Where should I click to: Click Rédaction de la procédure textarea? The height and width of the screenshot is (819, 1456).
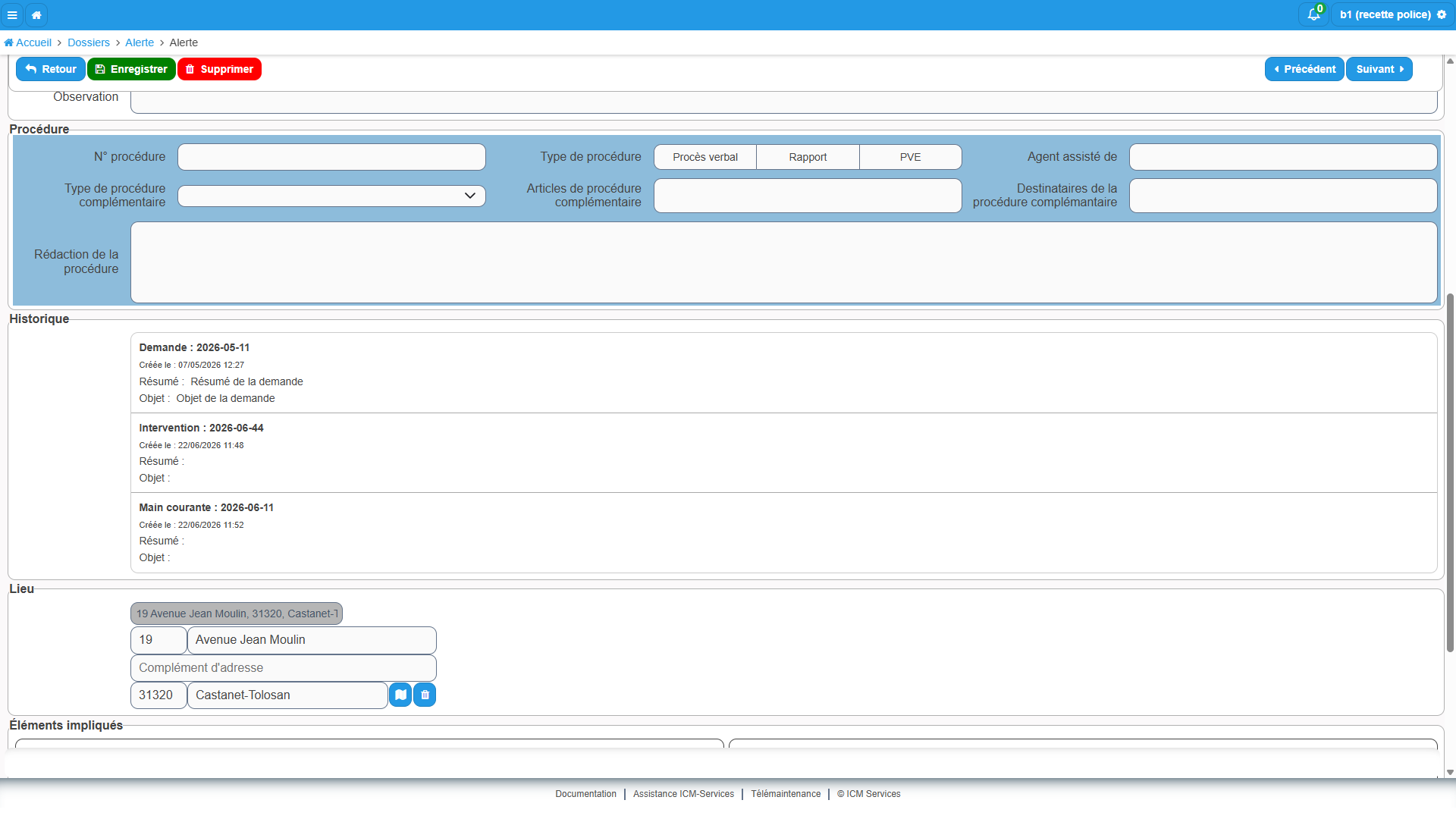click(783, 262)
